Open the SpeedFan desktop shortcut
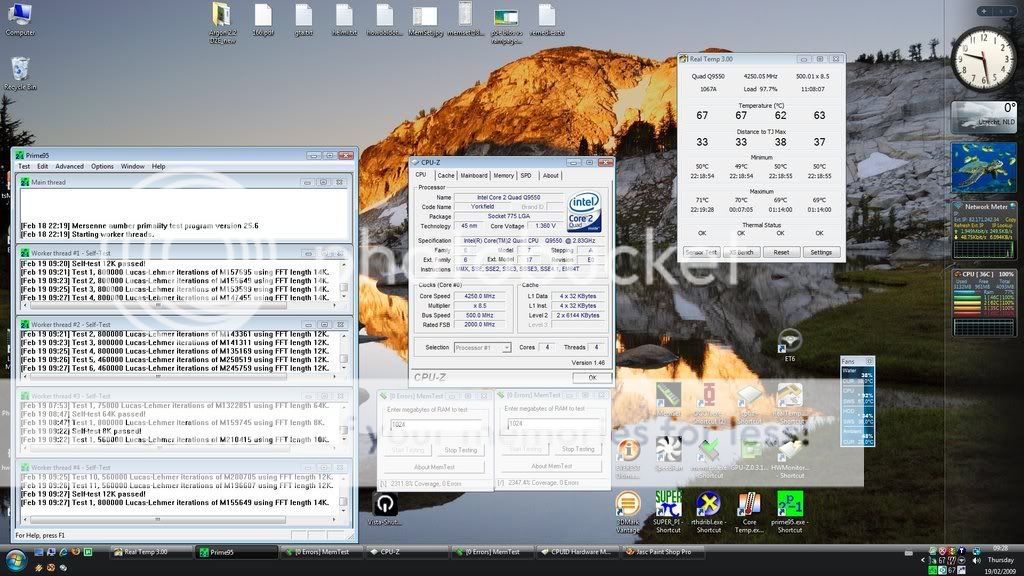The image size is (1024, 576). (x=668, y=454)
